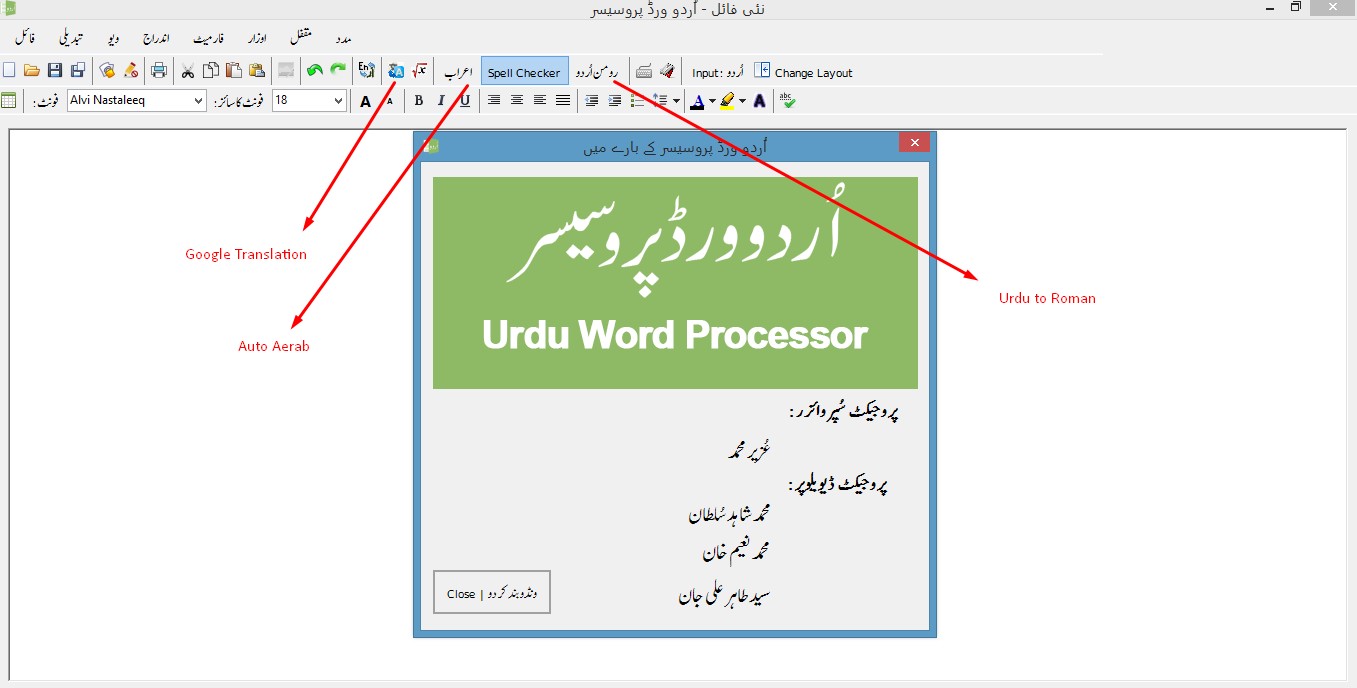Open the Alvi Nastaleeq font dropdown
1357x688 pixels.
pos(137,100)
